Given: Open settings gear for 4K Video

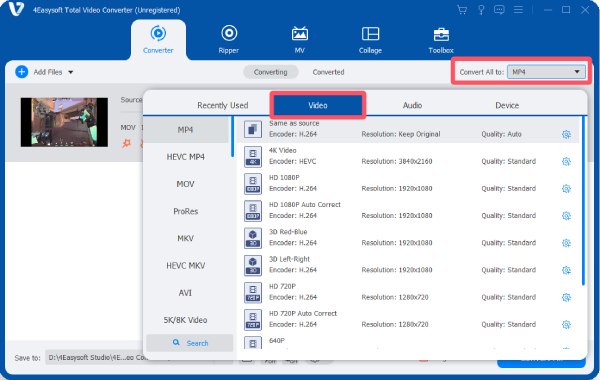Looking at the screenshot, I should [566, 161].
